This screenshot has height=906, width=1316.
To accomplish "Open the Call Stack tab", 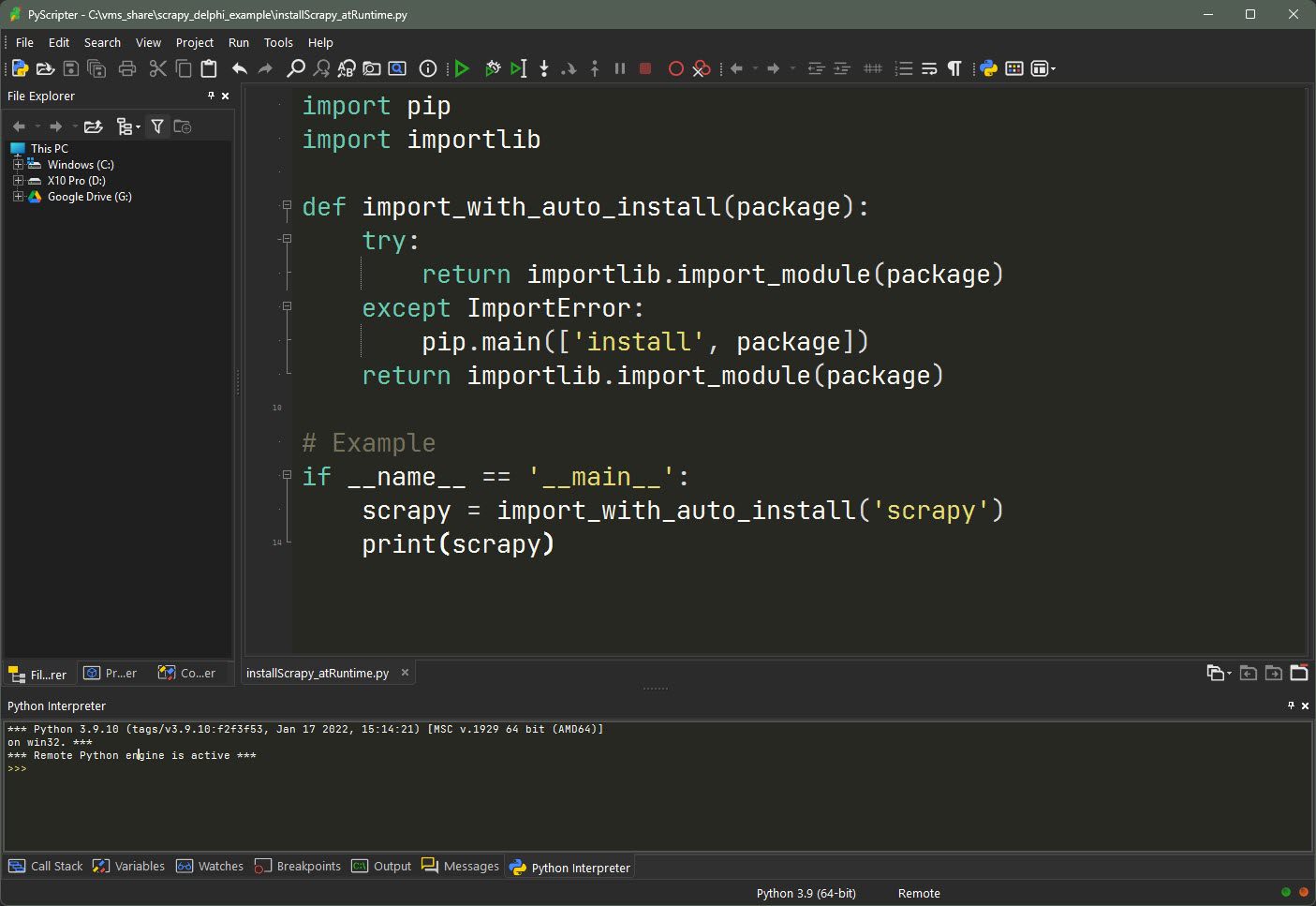I will click(x=46, y=867).
